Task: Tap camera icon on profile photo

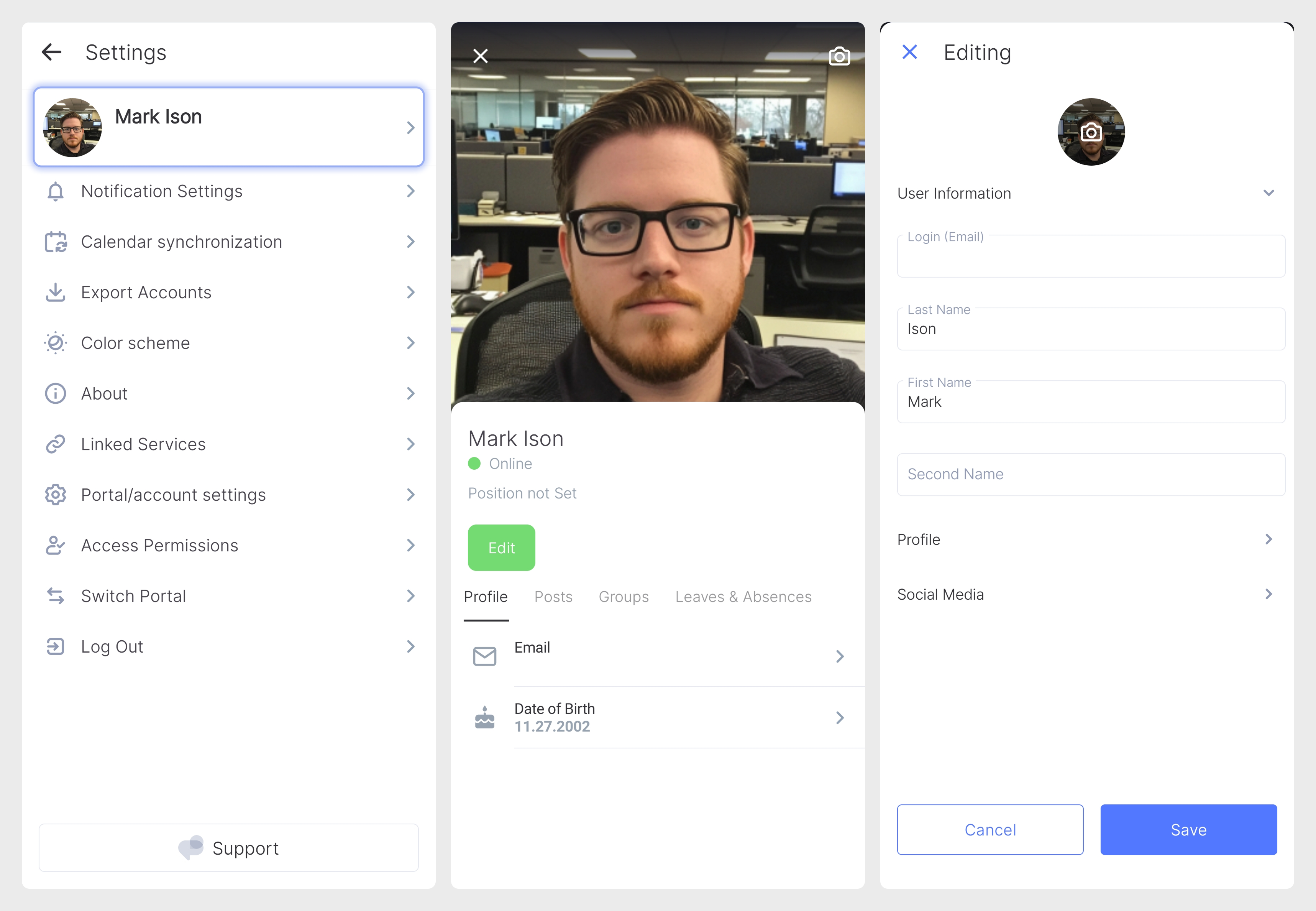Action: [840, 56]
